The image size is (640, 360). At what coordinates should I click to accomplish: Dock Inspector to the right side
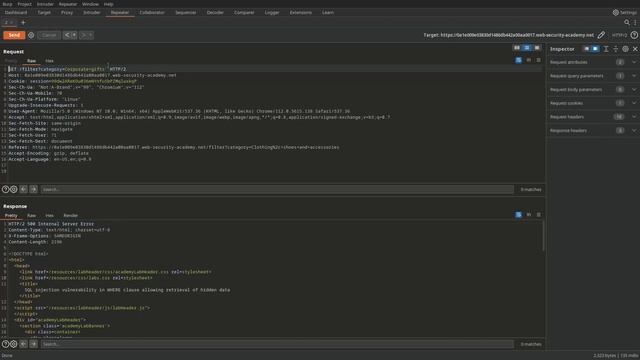tap(595, 49)
